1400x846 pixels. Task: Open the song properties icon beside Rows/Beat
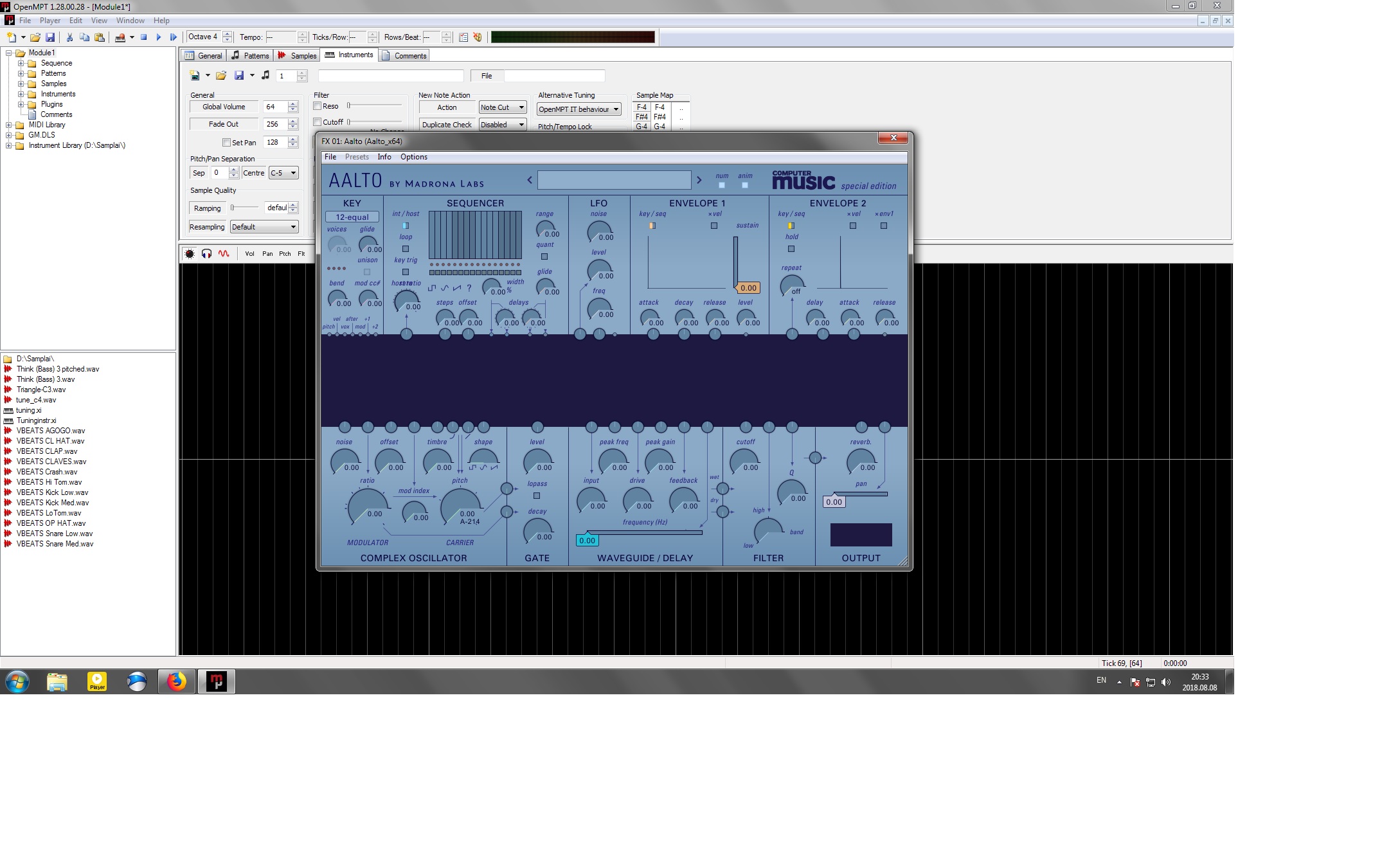(463, 37)
